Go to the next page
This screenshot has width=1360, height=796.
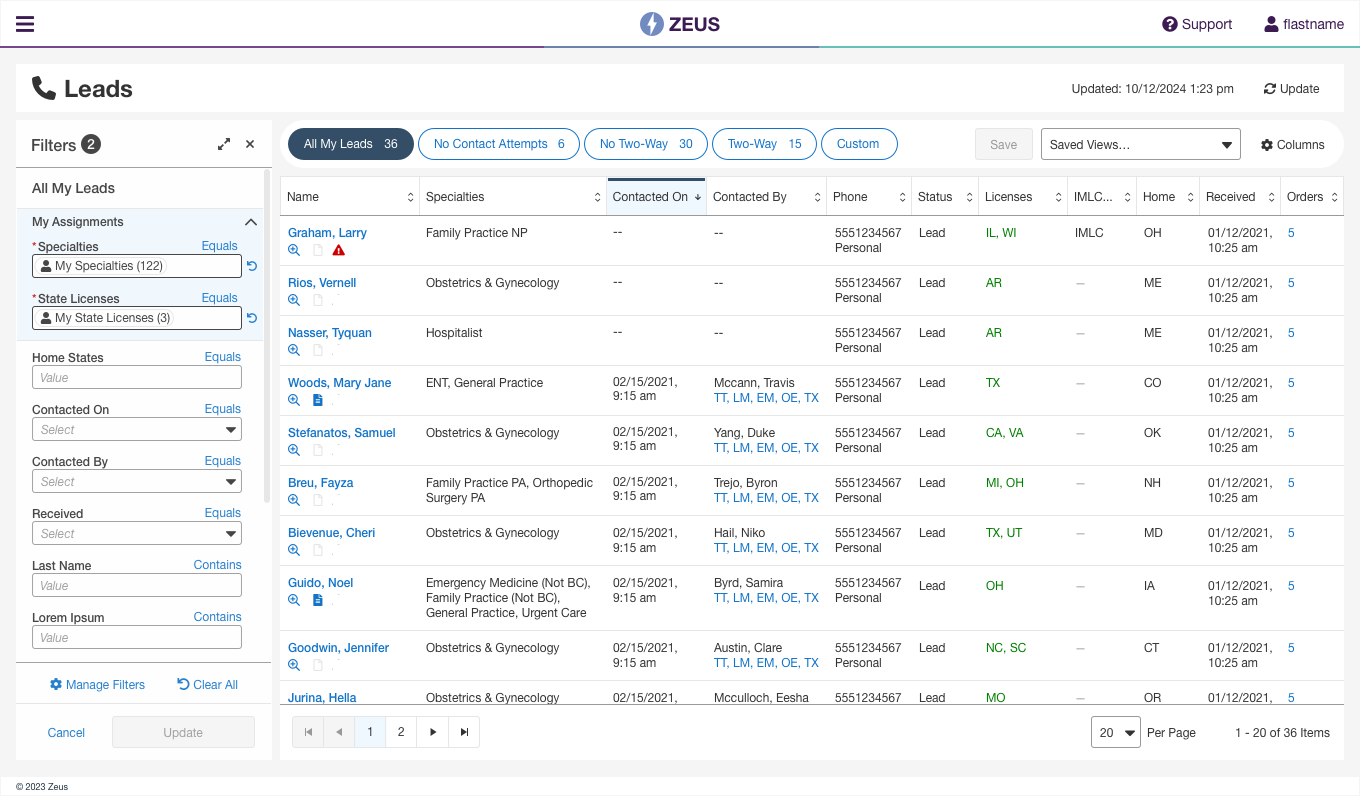[x=432, y=732]
